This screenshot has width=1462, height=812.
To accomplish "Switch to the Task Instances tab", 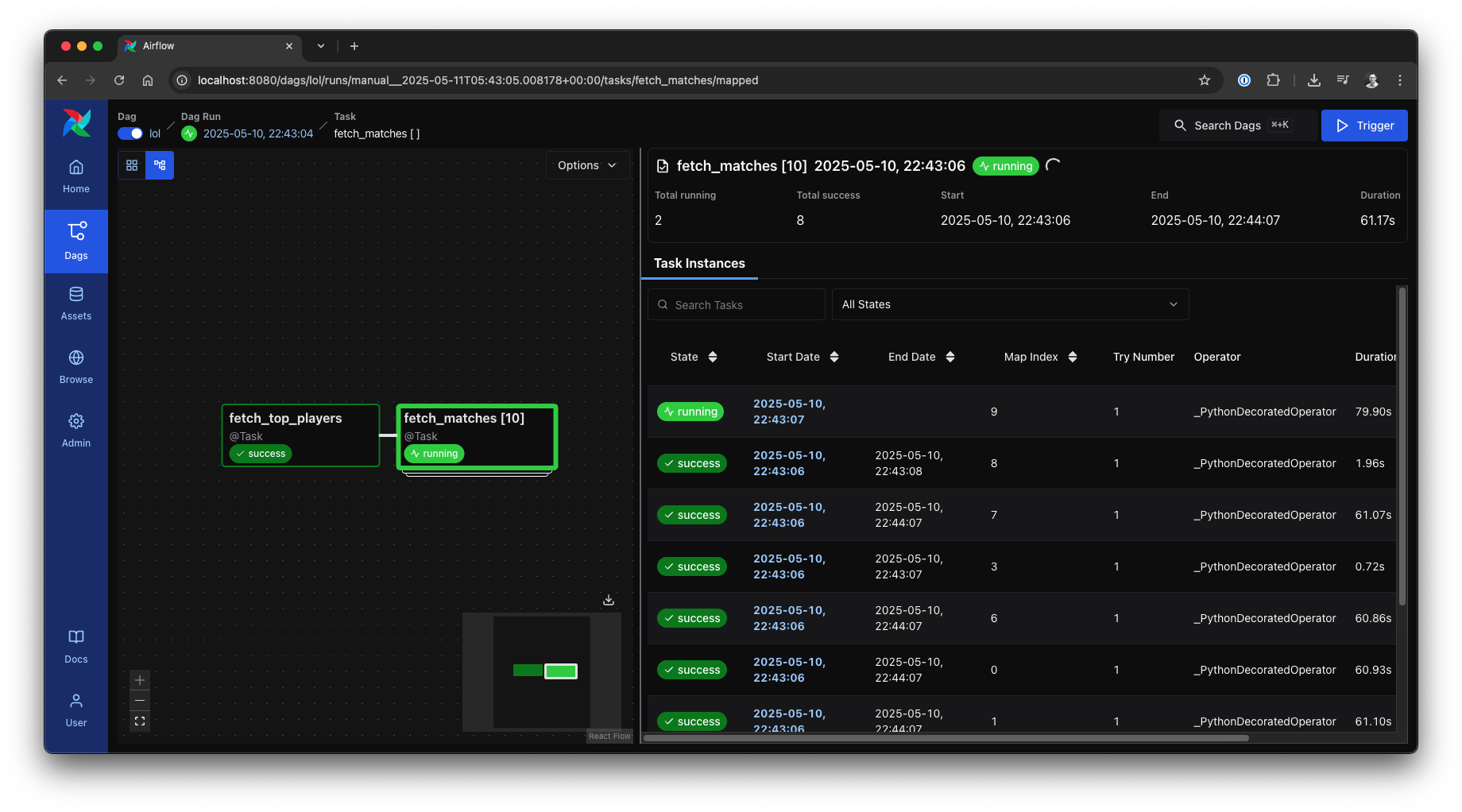I will point(699,263).
